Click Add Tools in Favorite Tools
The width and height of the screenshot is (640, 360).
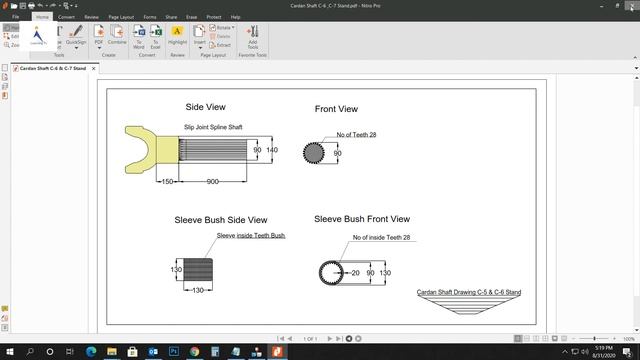coord(253,37)
